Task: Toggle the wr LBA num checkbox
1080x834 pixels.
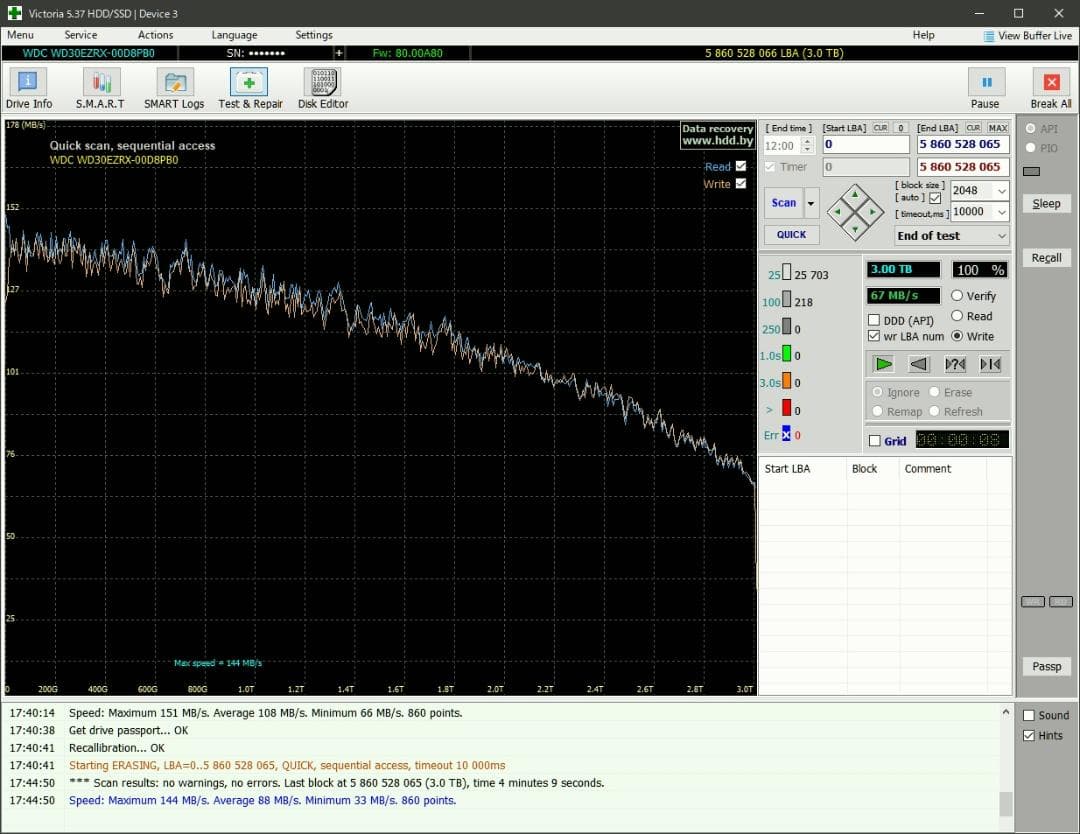Action: [x=875, y=337]
